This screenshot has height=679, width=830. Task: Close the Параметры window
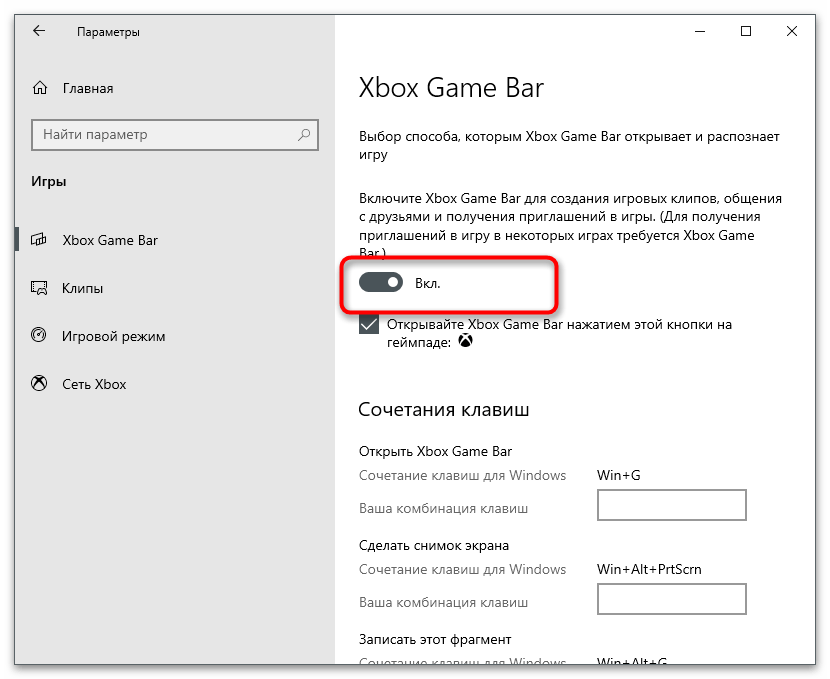792,31
